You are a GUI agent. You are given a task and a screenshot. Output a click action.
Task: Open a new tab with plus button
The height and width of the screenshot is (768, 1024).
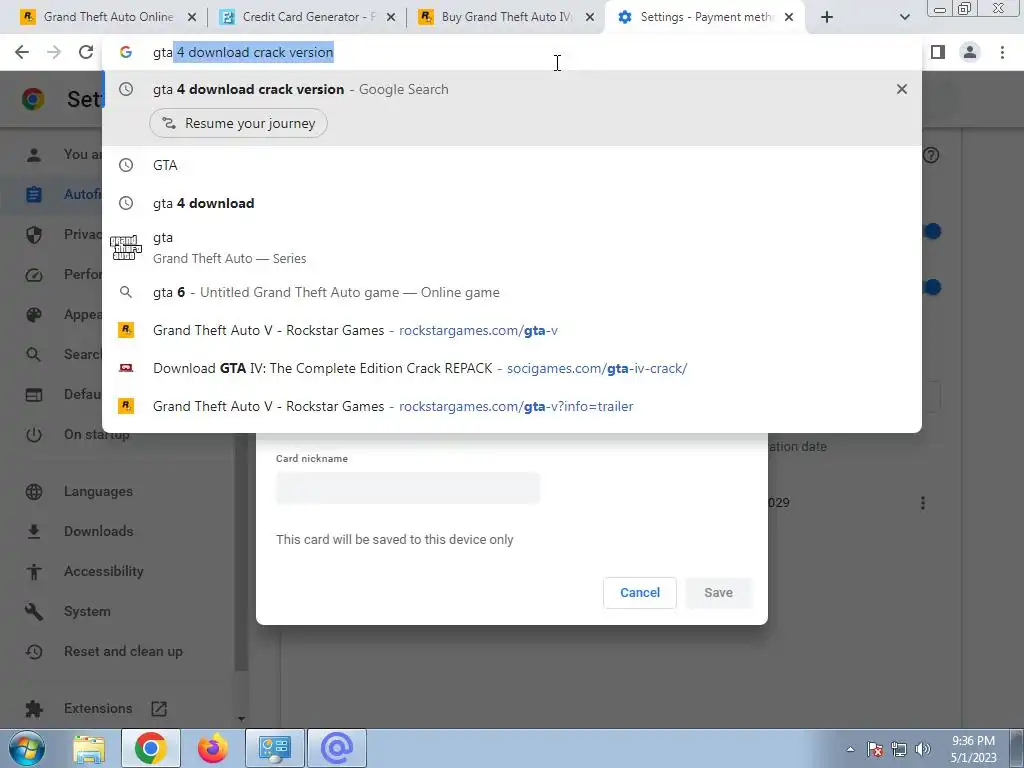pyautogui.click(x=827, y=17)
